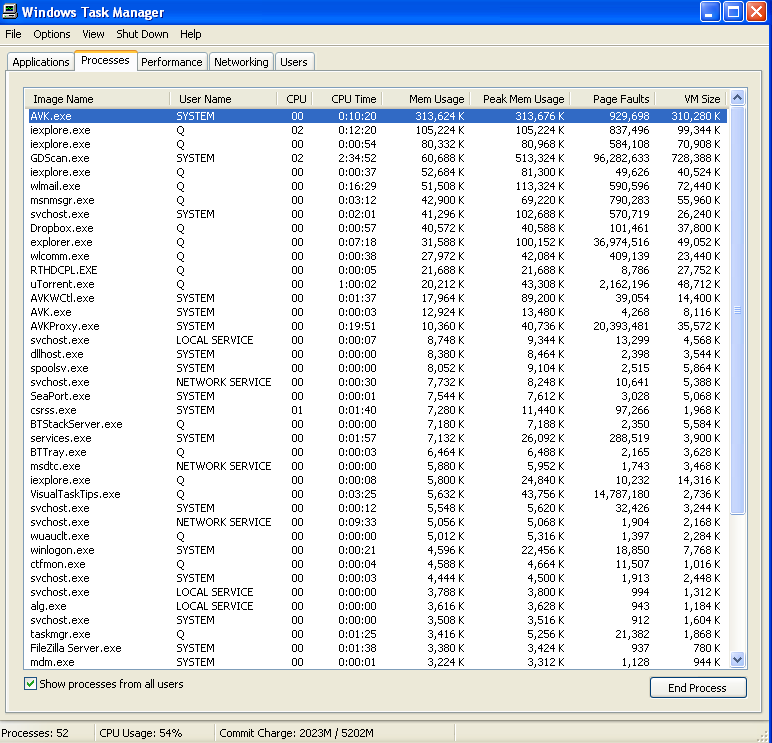Select the mdm.exe process
The image size is (772, 743).
pos(377,662)
